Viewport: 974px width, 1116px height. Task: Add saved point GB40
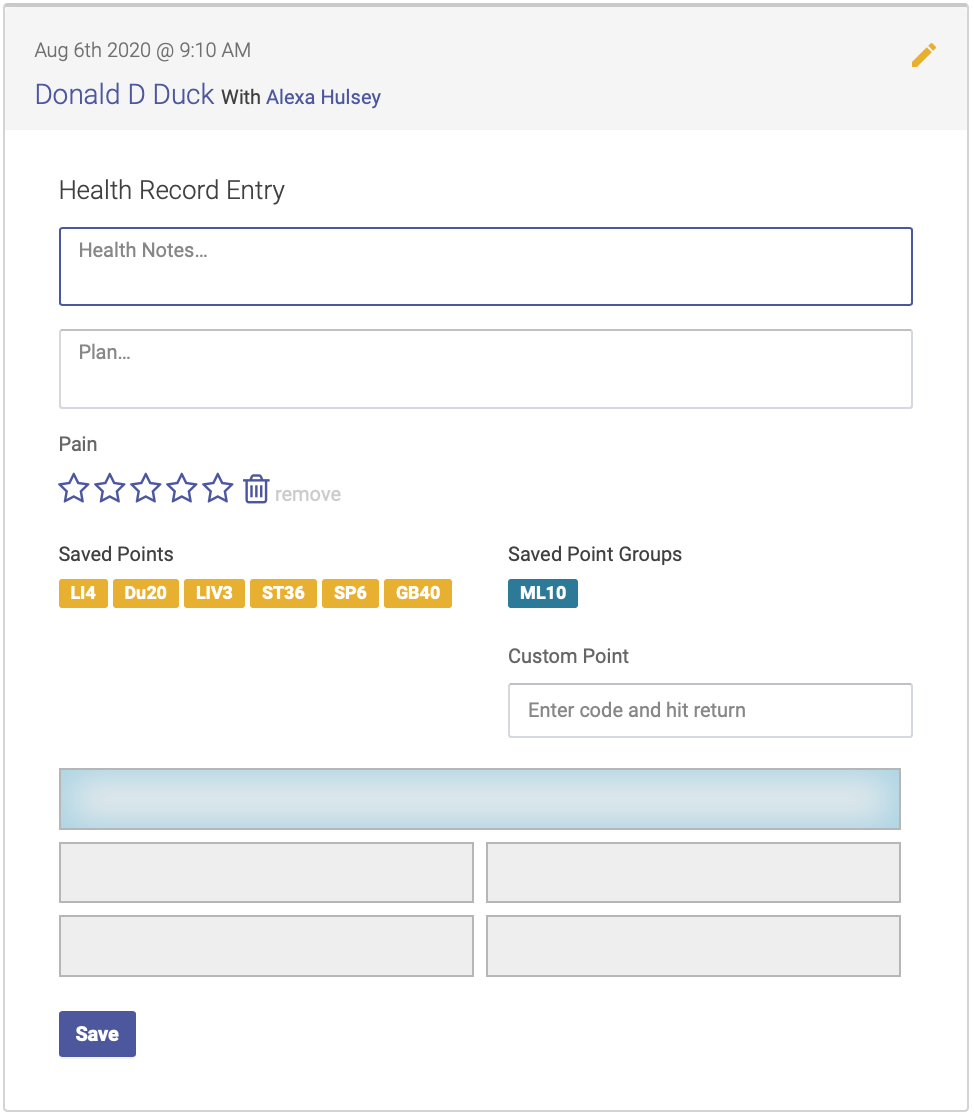[x=418, y=593]
